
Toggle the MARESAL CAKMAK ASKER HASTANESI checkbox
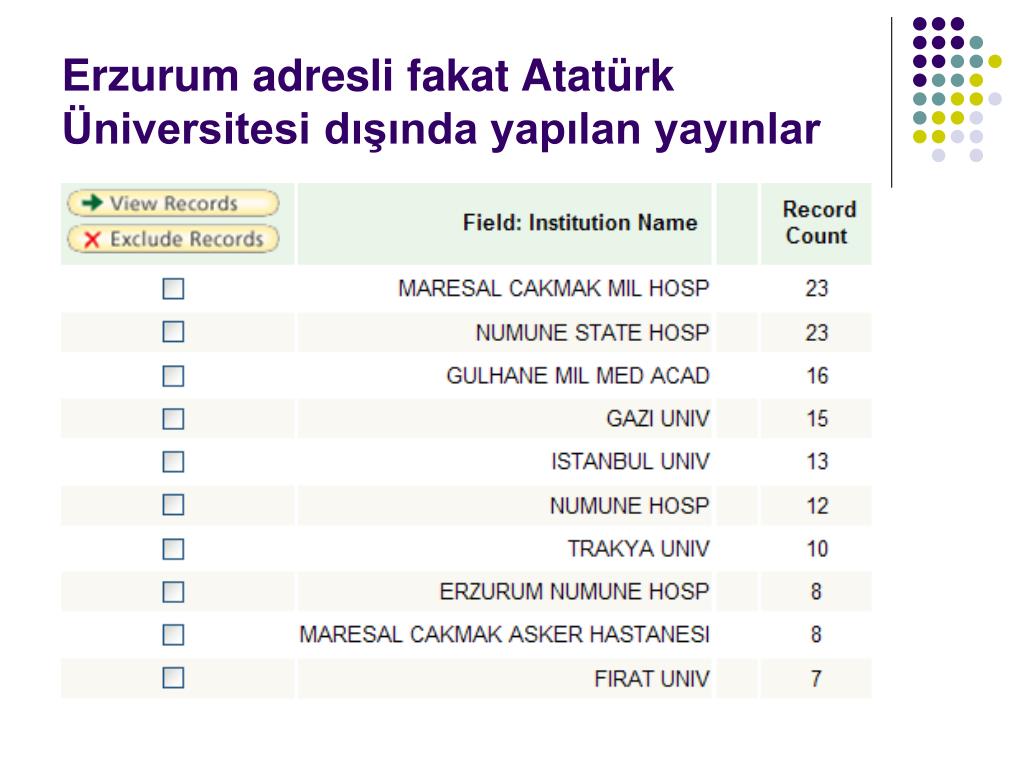pos(173,635)
